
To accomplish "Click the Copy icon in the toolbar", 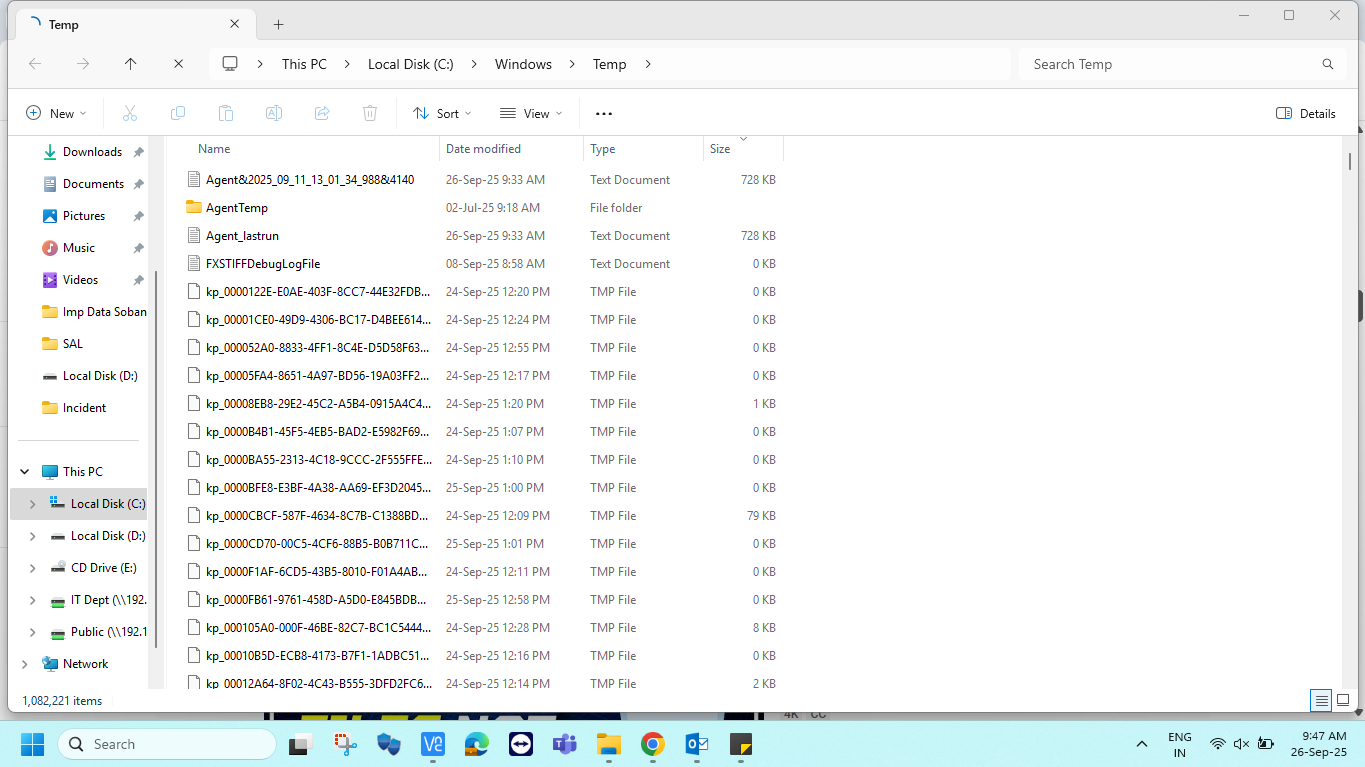I will (177, 112).
